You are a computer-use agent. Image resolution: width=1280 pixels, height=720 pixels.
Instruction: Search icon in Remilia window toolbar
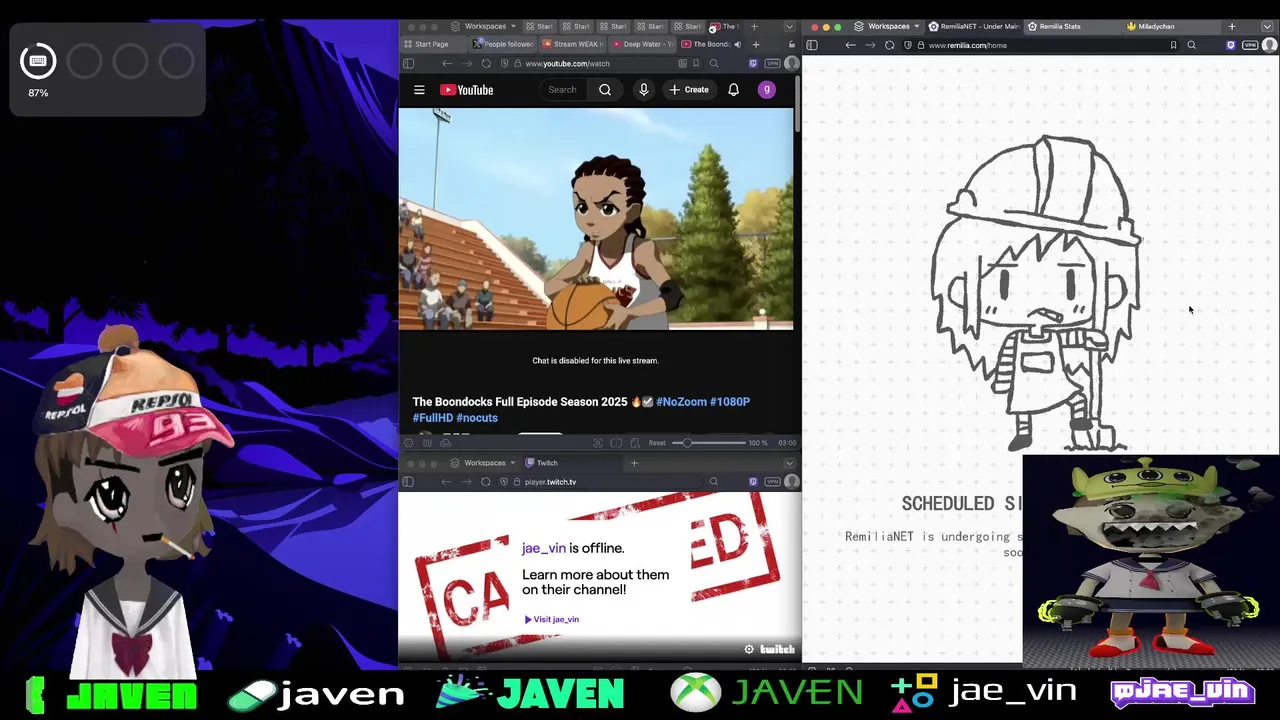click(x=1191, y=45)
